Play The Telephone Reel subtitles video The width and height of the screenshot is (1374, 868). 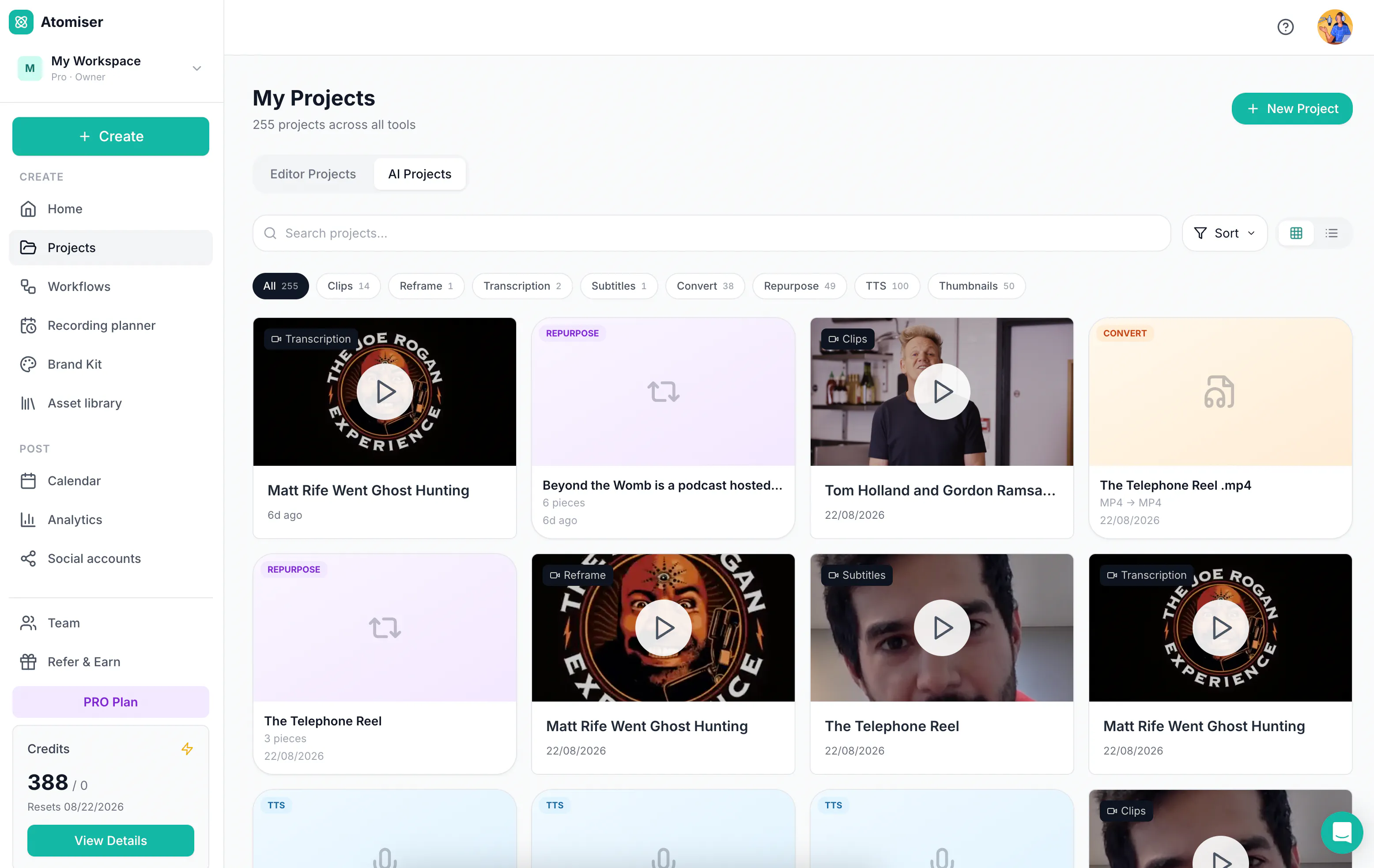point(941,628)
